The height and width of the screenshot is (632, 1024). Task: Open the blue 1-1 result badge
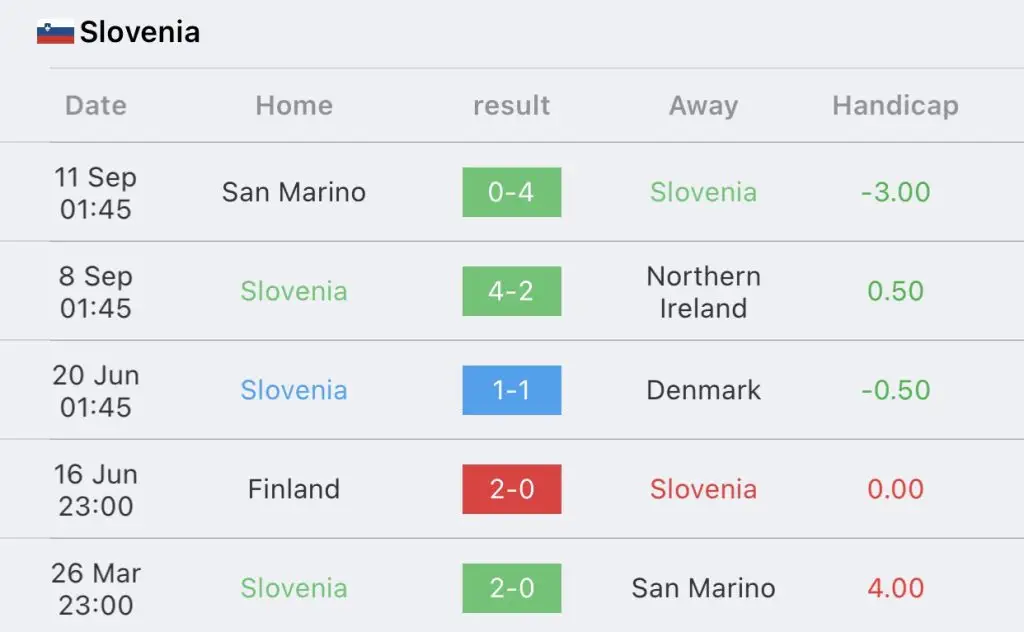tap(511, 390)
